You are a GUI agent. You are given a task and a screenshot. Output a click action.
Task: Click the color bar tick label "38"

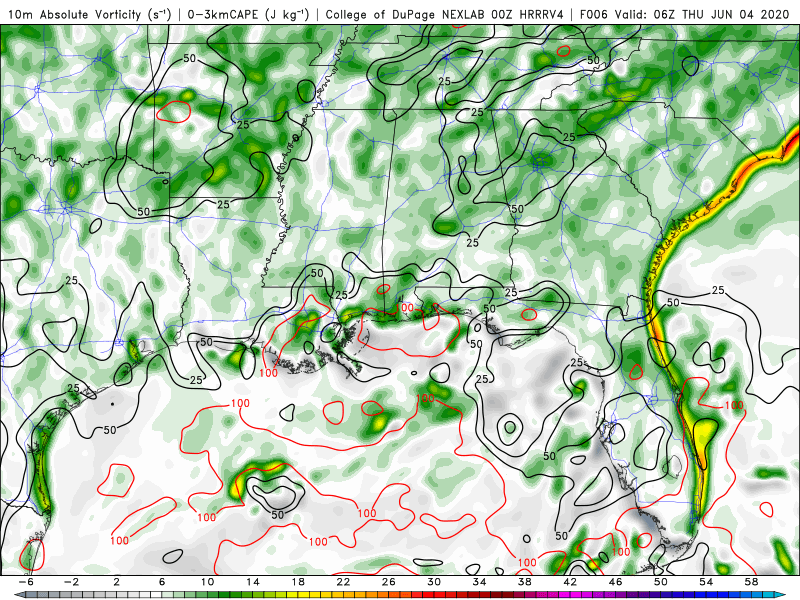click(524, 582)
